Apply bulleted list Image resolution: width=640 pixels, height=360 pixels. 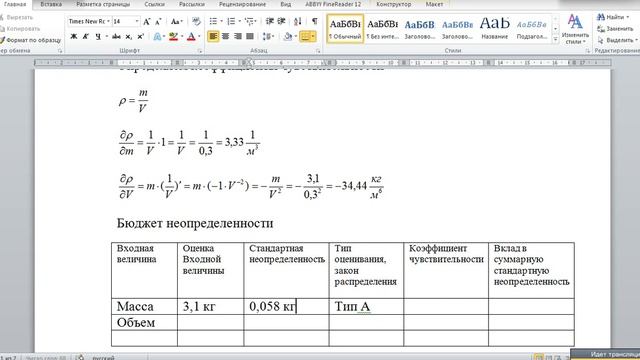213,21
